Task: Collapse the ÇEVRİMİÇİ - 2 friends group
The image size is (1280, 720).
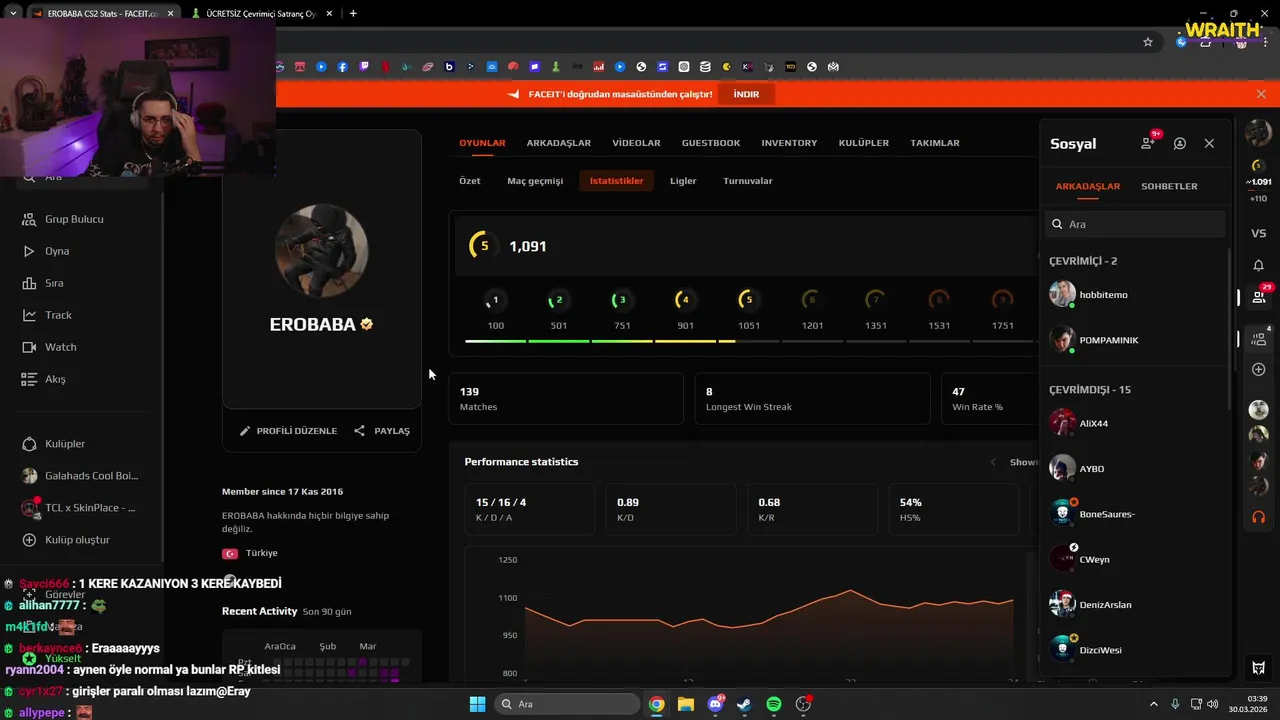Action: 1083,261
